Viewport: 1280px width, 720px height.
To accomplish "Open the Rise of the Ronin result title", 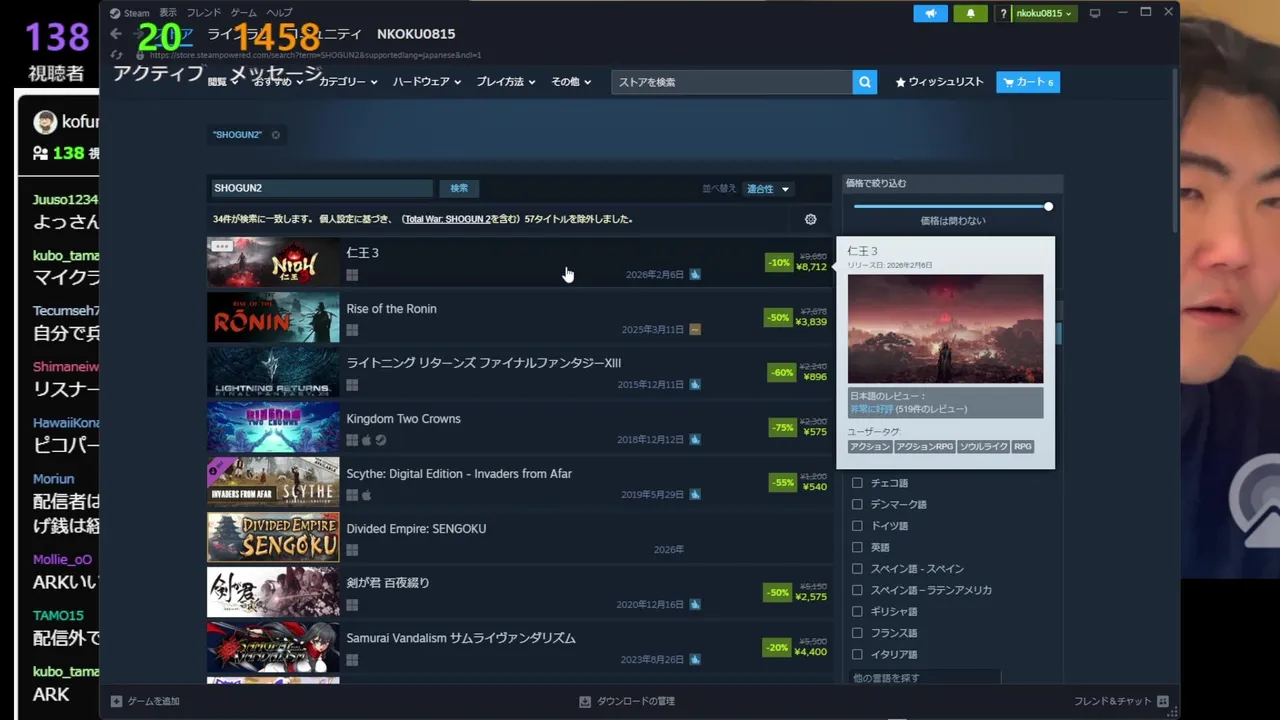I will (x=391, y=309).
